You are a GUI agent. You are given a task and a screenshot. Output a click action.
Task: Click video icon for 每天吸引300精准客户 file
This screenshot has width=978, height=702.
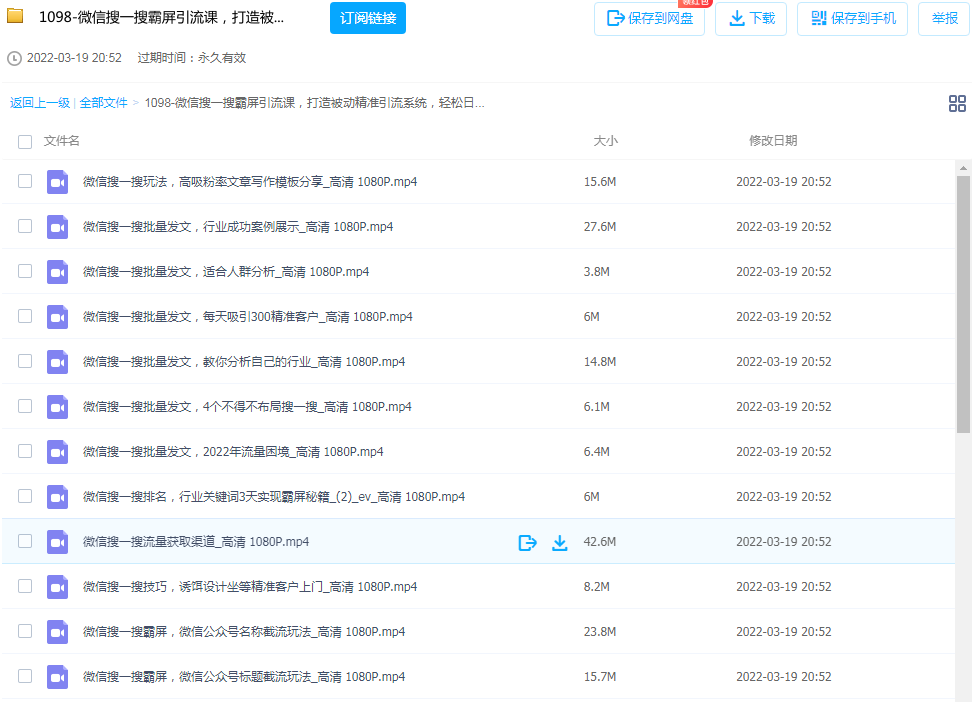point(57,317)
